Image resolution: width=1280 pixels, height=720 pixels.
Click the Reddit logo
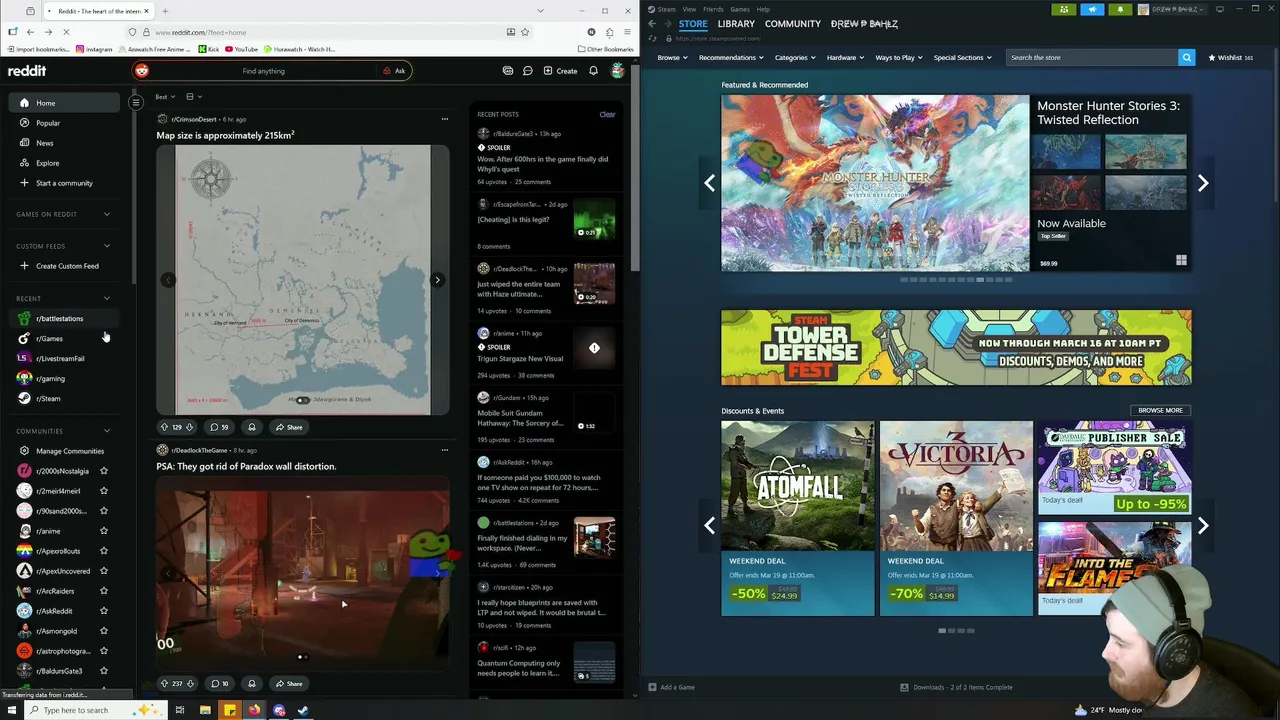point(27,71)
